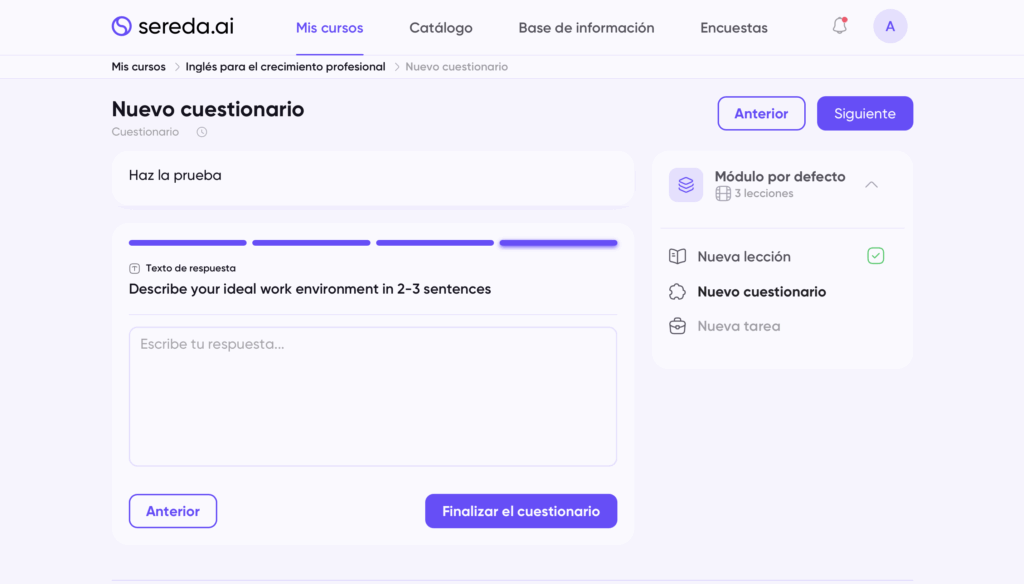Click the puzzle icon for Nuevo cuestionario
1024x584 pixels.
click(677, 292)
